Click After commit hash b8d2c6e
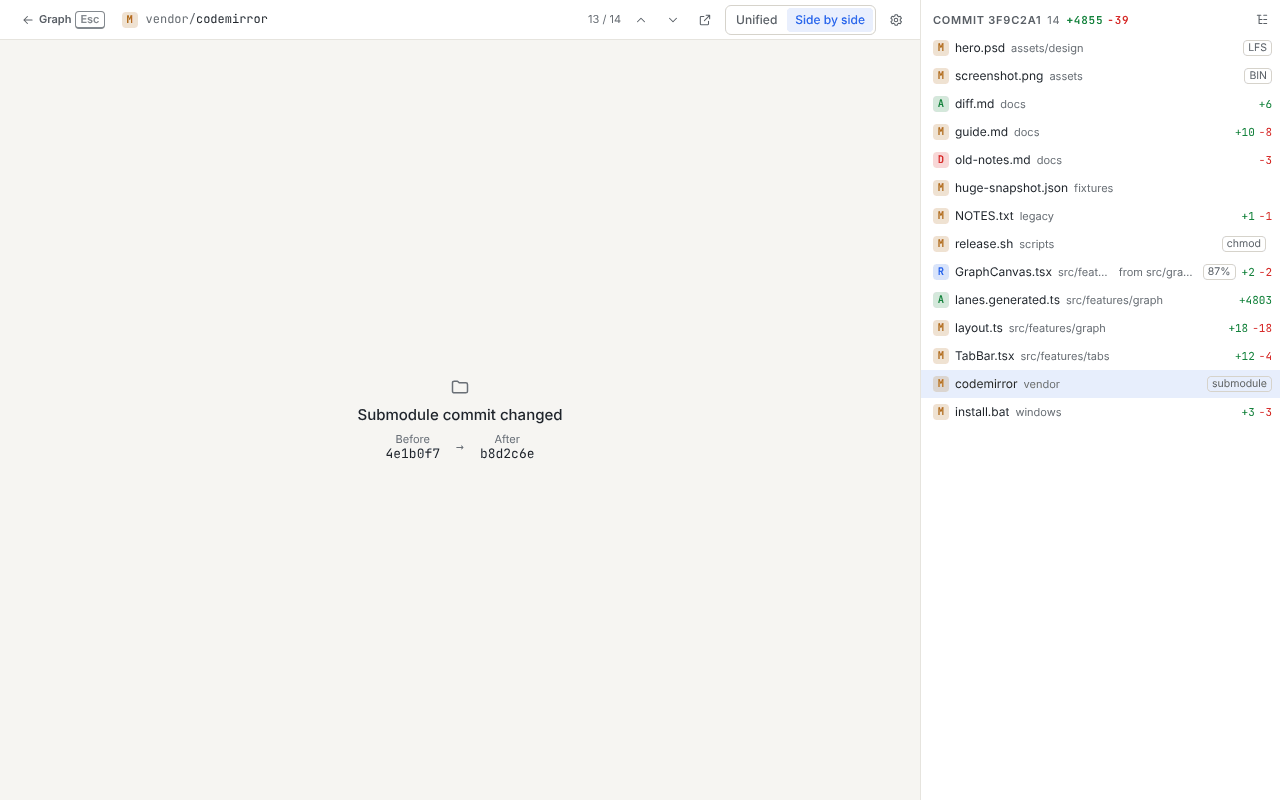Image resolution: width=1280 pixels, height=800 pixels. 507,454
